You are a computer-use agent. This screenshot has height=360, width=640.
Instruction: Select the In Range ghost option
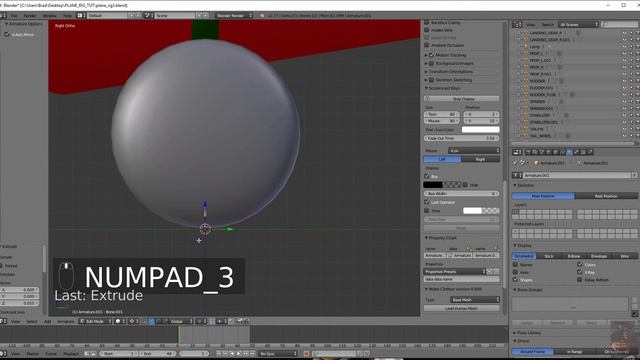click(x=574, y=351)
